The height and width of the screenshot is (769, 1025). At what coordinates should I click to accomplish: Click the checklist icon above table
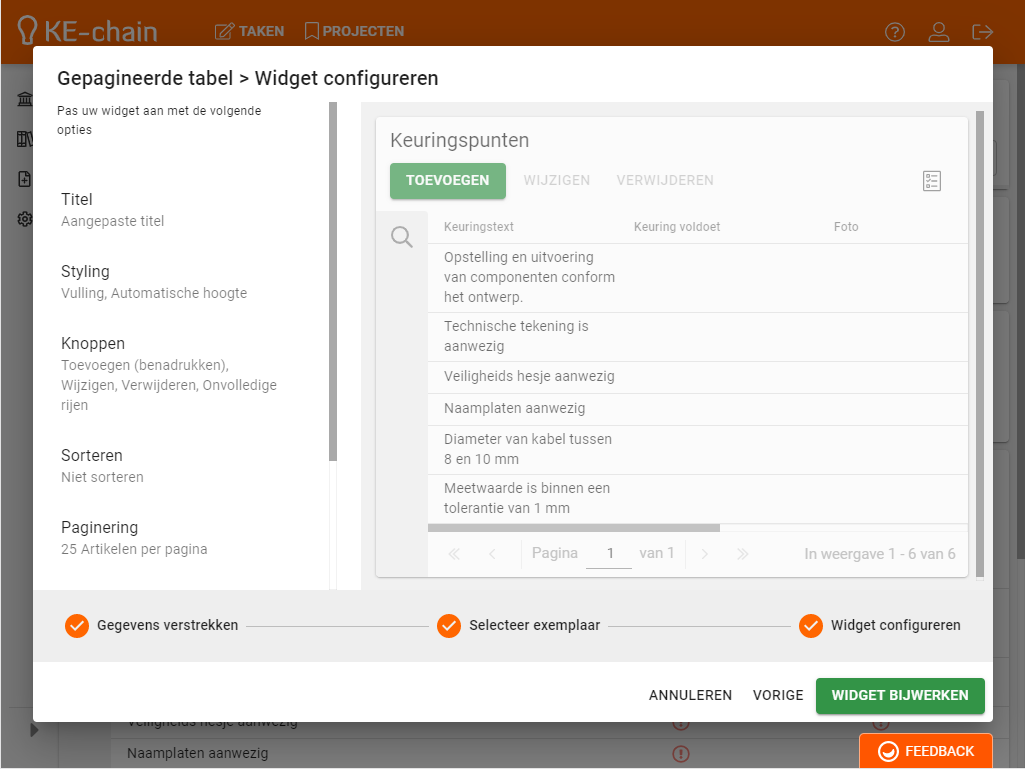[x=932, y=181]
